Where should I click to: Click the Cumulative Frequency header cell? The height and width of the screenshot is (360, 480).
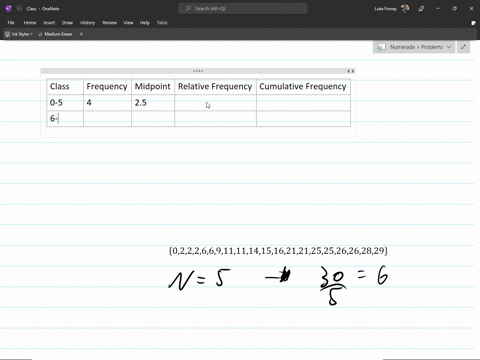point(303,87)
